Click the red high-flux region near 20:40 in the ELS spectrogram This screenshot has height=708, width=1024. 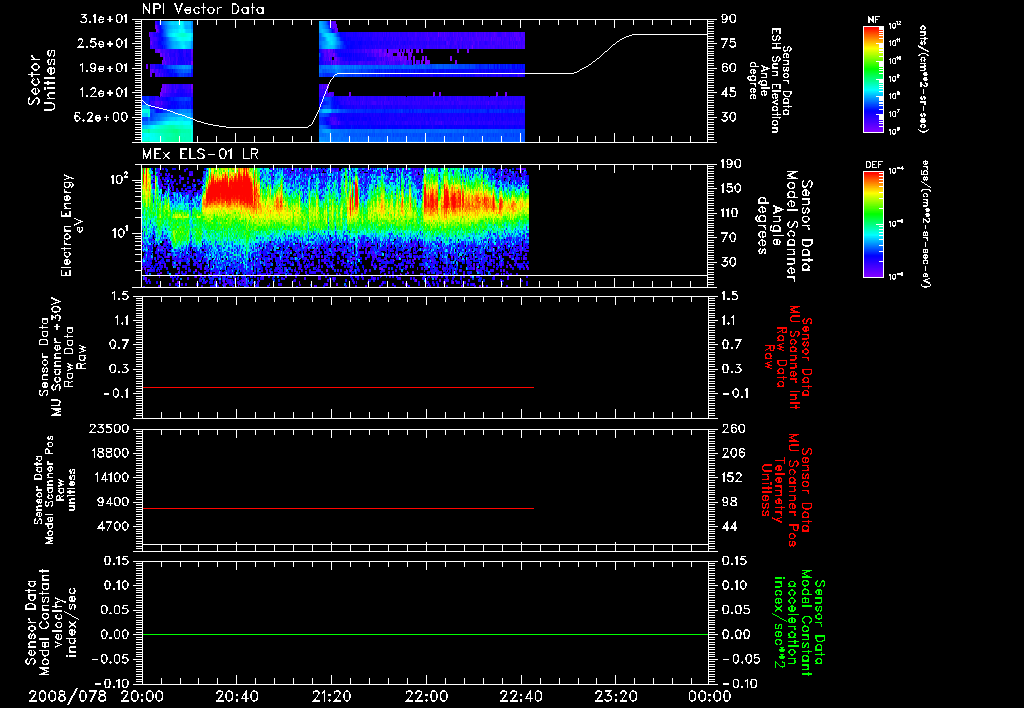coord(230,188)
